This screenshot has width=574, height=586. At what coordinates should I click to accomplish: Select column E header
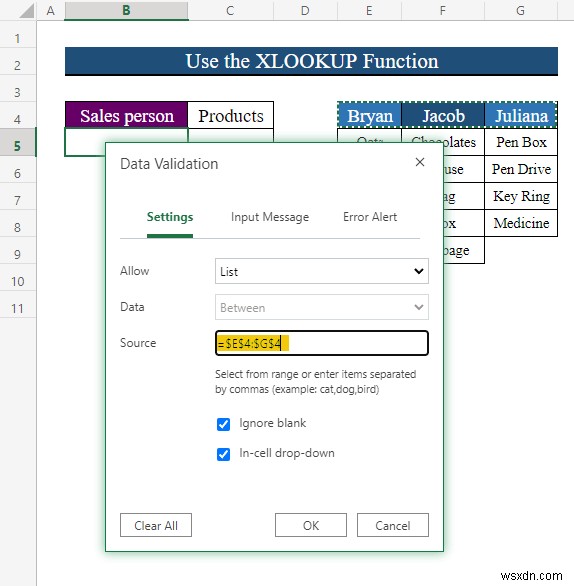point(369,10)
